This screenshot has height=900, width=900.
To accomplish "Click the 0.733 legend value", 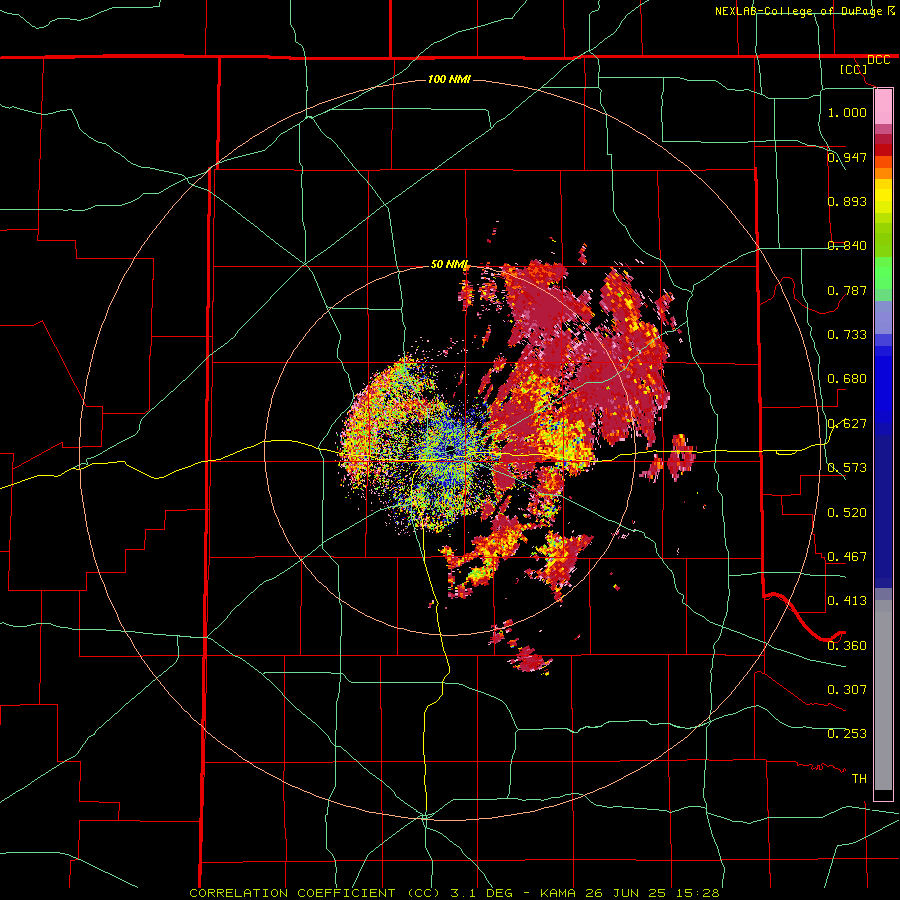I will 847,334.
